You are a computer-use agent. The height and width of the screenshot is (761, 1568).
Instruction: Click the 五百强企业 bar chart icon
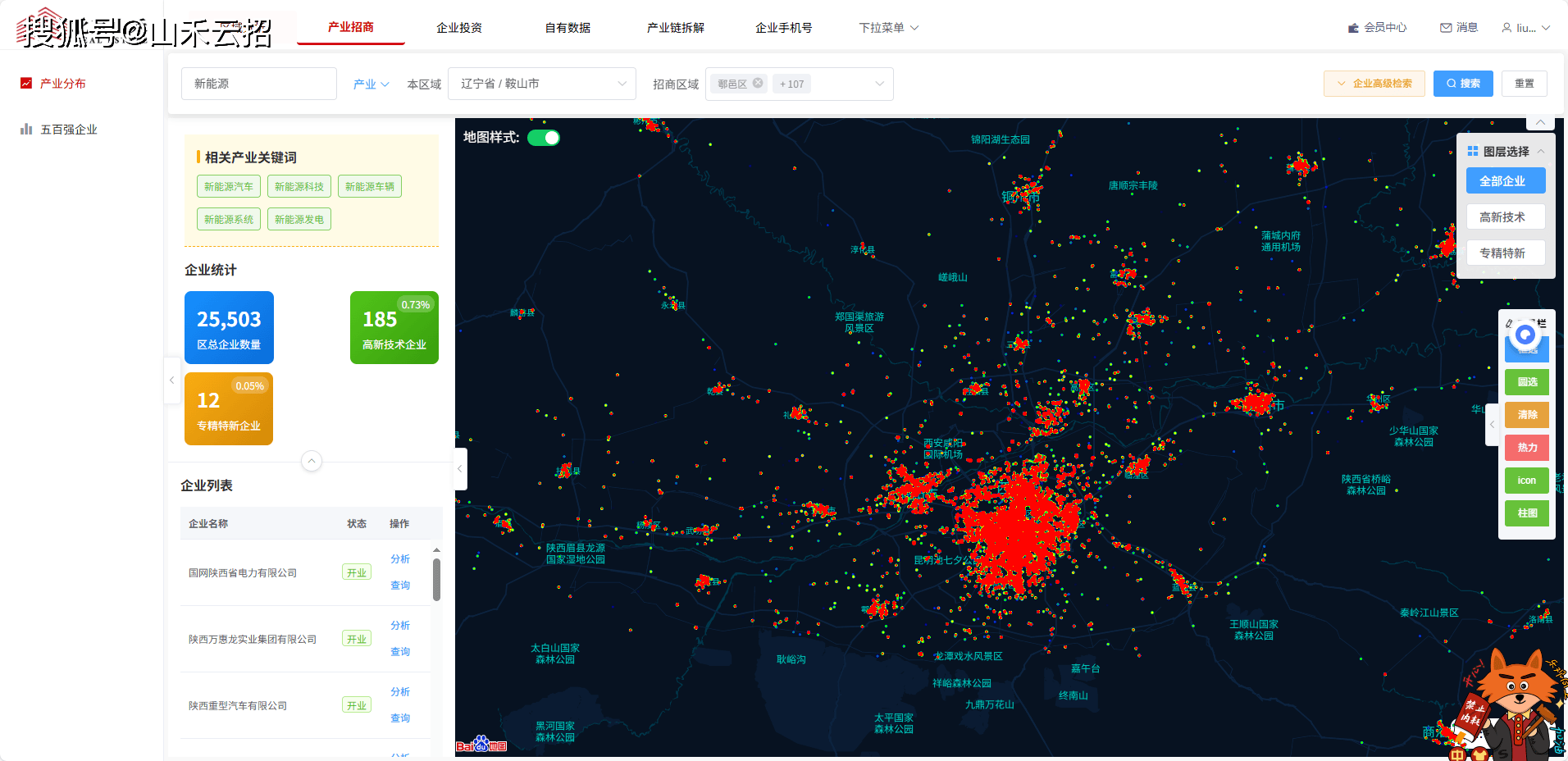tap(26, 130)
